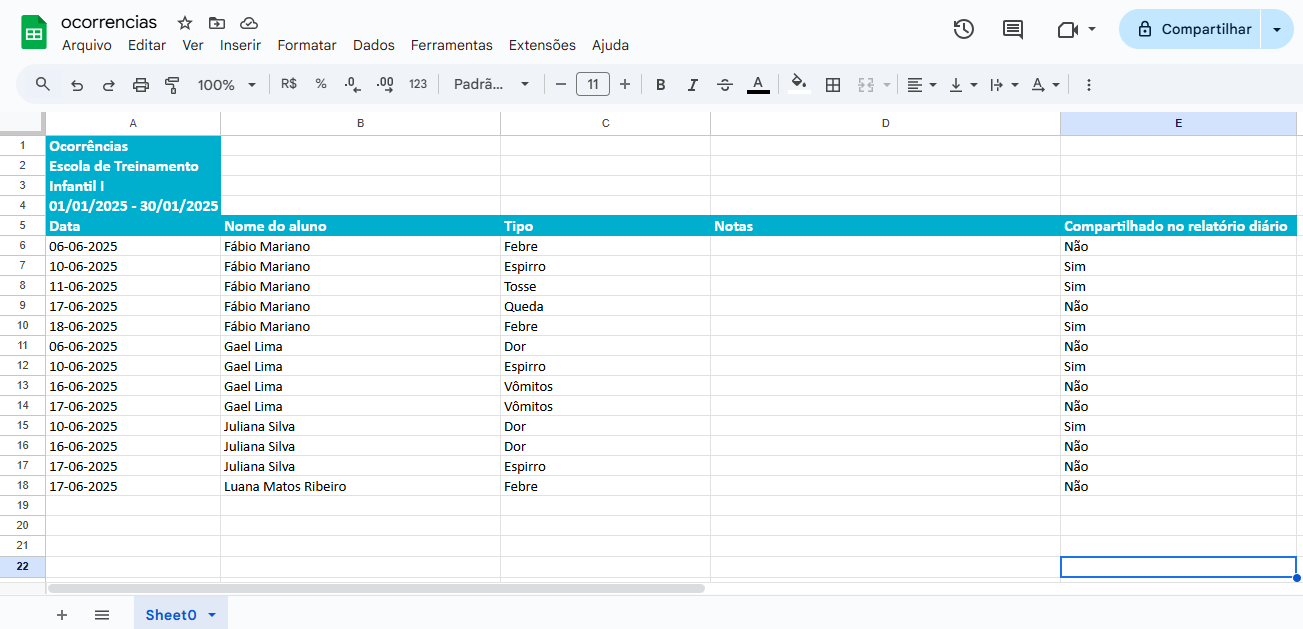Open the Arquivo menu
The width and height of the screenshot is (1303, 629).
(87, 45)
